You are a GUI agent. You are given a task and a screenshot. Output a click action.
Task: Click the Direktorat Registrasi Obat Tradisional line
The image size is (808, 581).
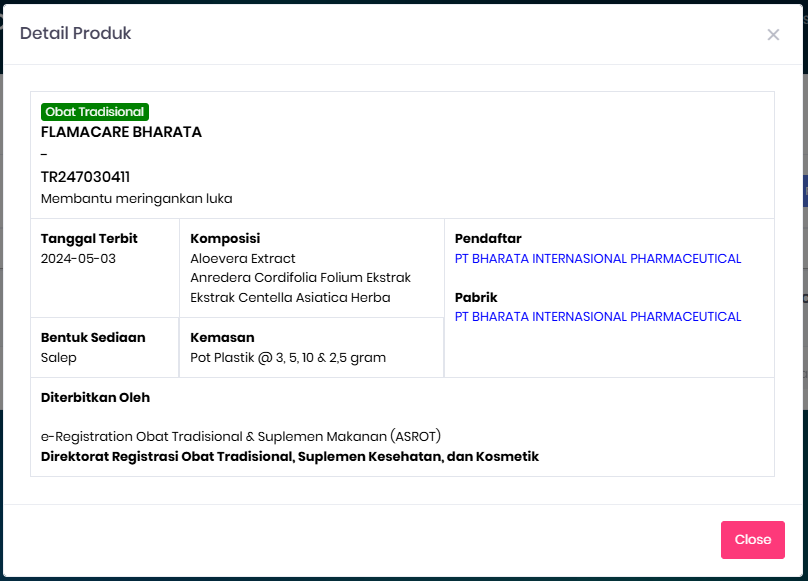pos(290,457)
